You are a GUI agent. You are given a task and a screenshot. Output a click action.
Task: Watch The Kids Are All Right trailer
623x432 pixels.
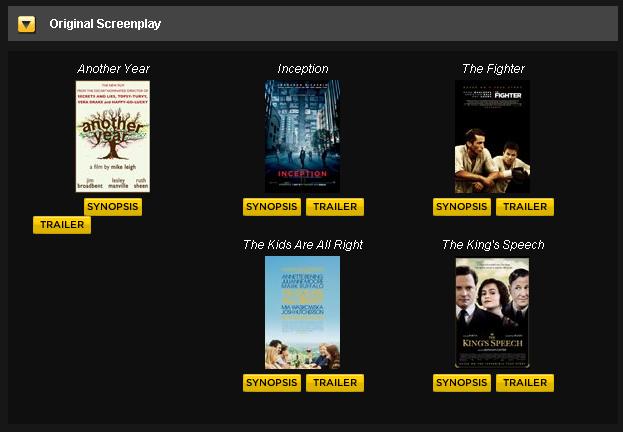coord(335,383)
